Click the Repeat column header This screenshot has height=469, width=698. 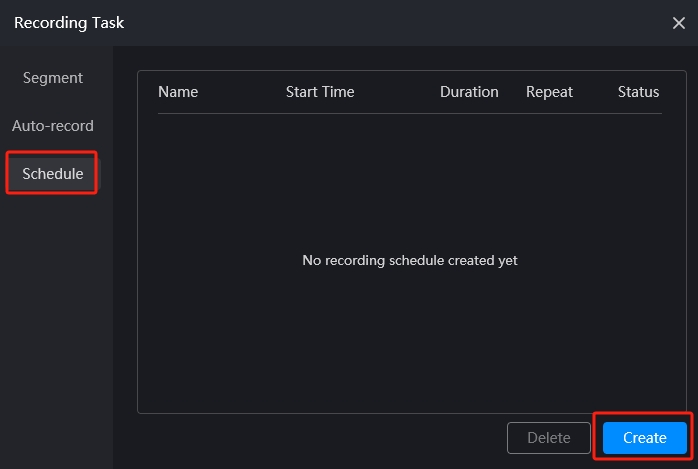pyautogui.click(x=549, y=92)
